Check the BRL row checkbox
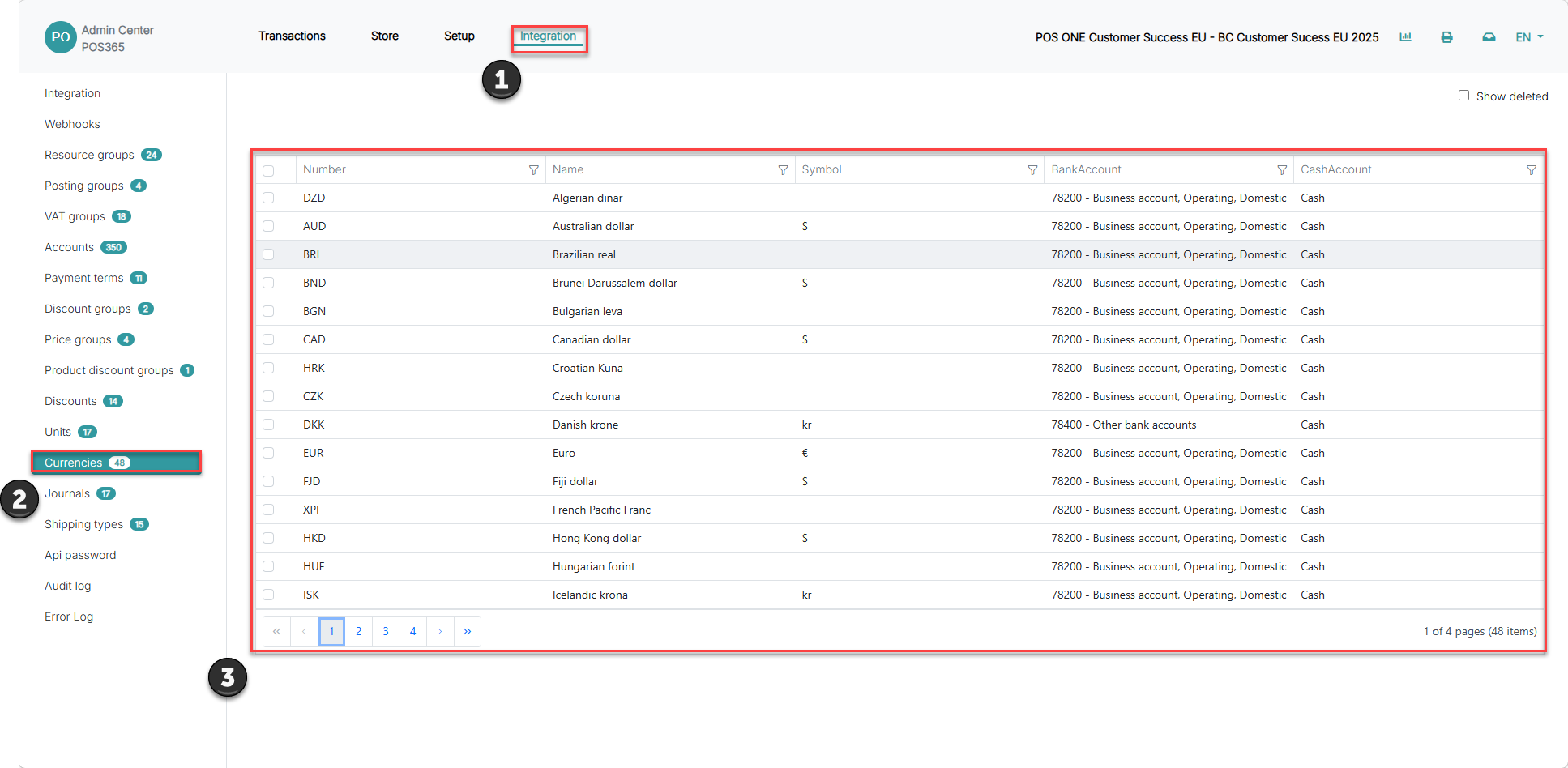 point(268,254)
